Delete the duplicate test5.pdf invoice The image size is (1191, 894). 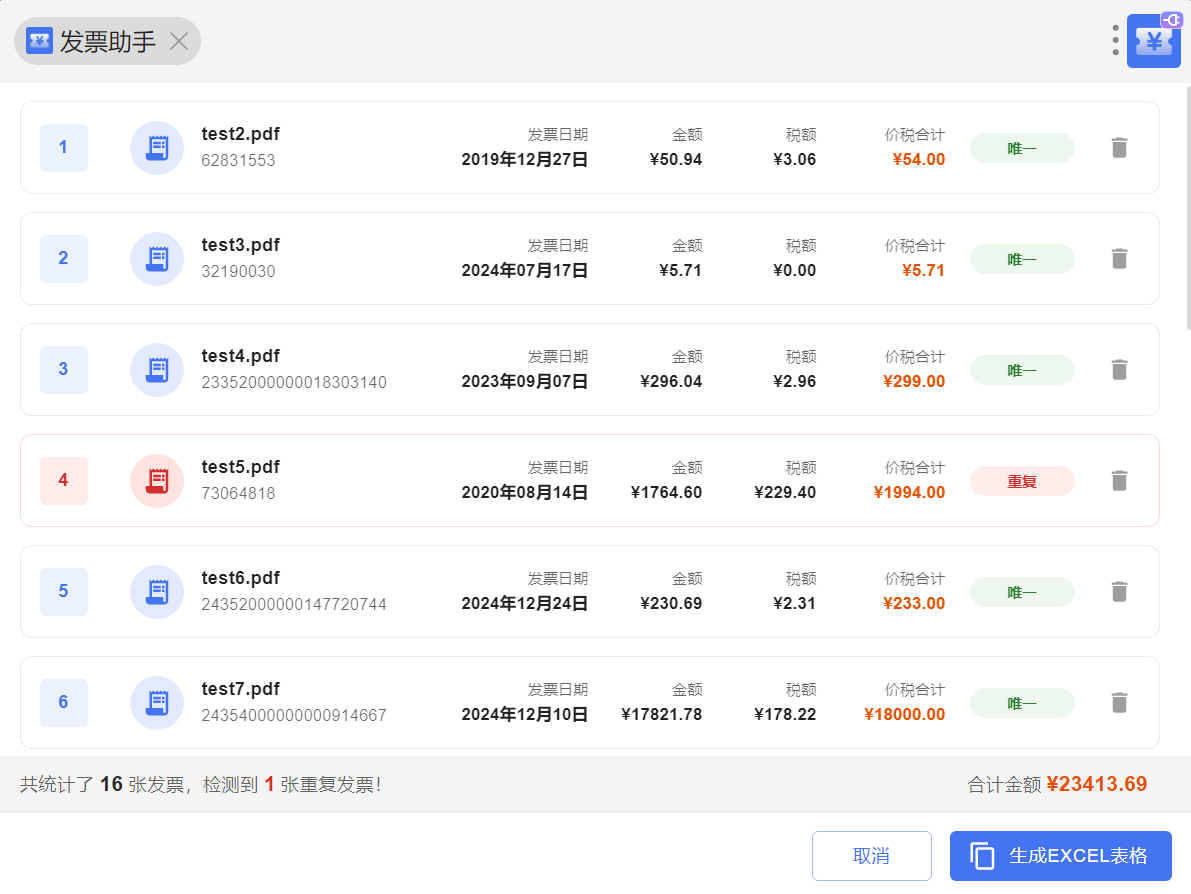(1119, 481)
